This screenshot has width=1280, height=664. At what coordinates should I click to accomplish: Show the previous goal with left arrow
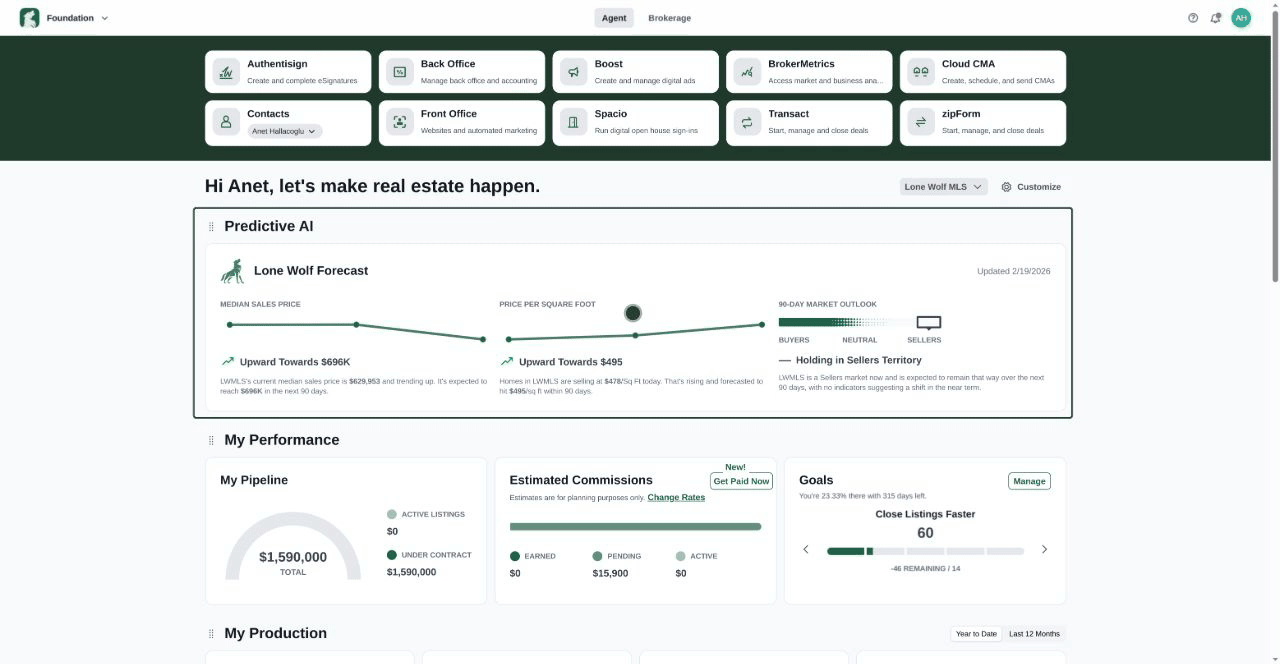point(806,549)
